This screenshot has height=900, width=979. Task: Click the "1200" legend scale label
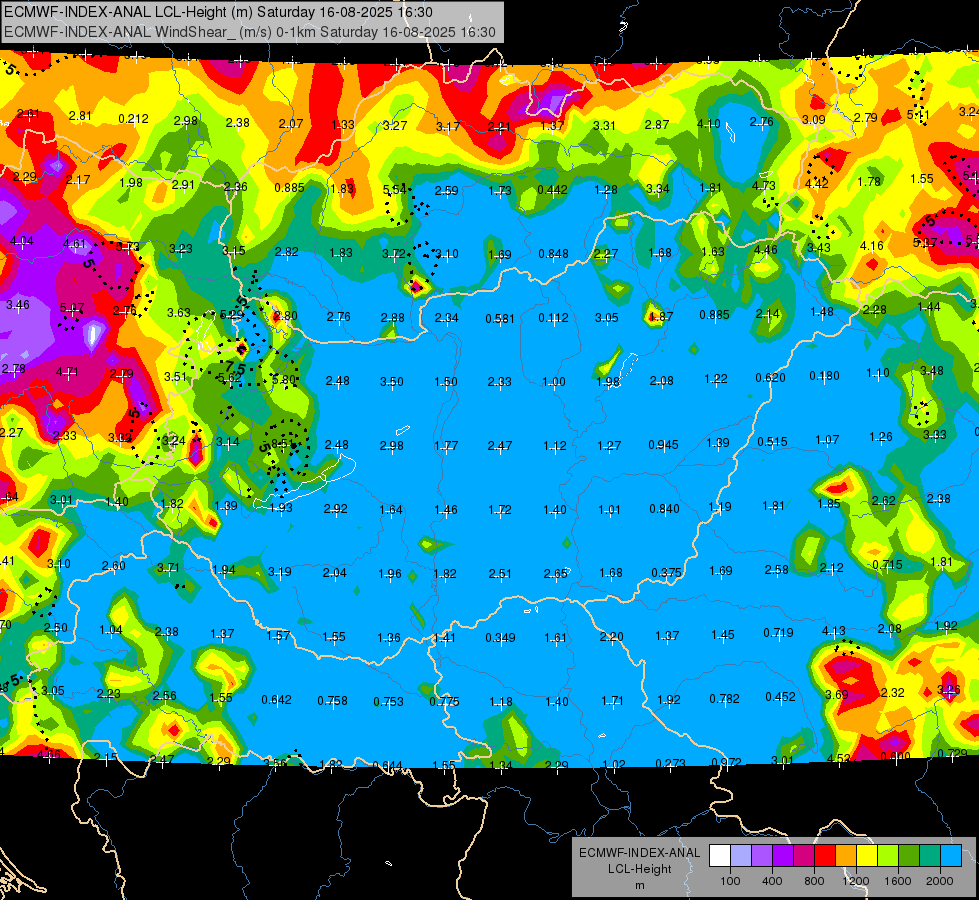(x=856, y=881)
